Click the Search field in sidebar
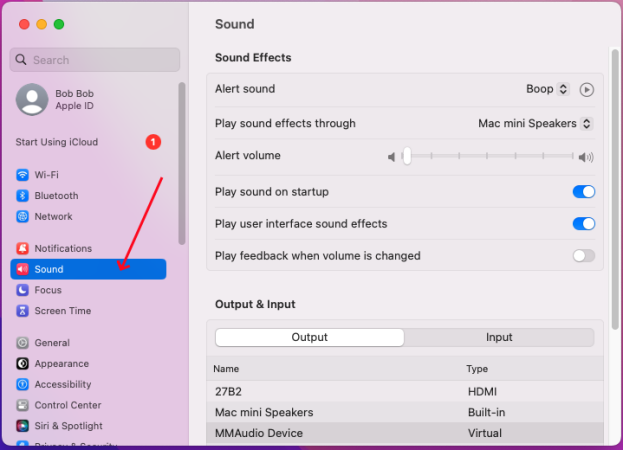Image resolution: width=623 pixels, height=450 pixels. tap(95, 60)
